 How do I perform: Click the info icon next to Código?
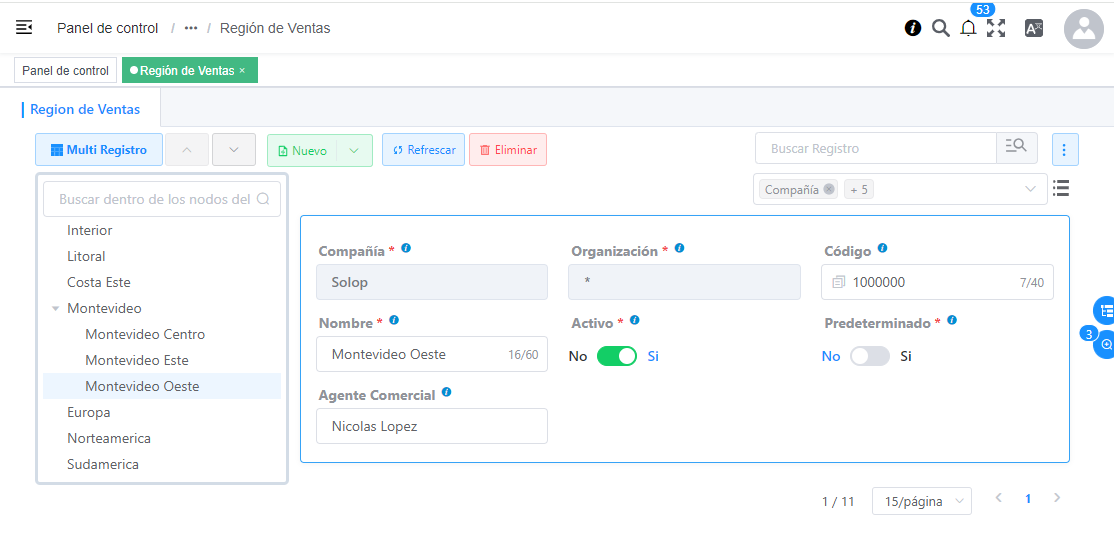(x=882, y=249)
